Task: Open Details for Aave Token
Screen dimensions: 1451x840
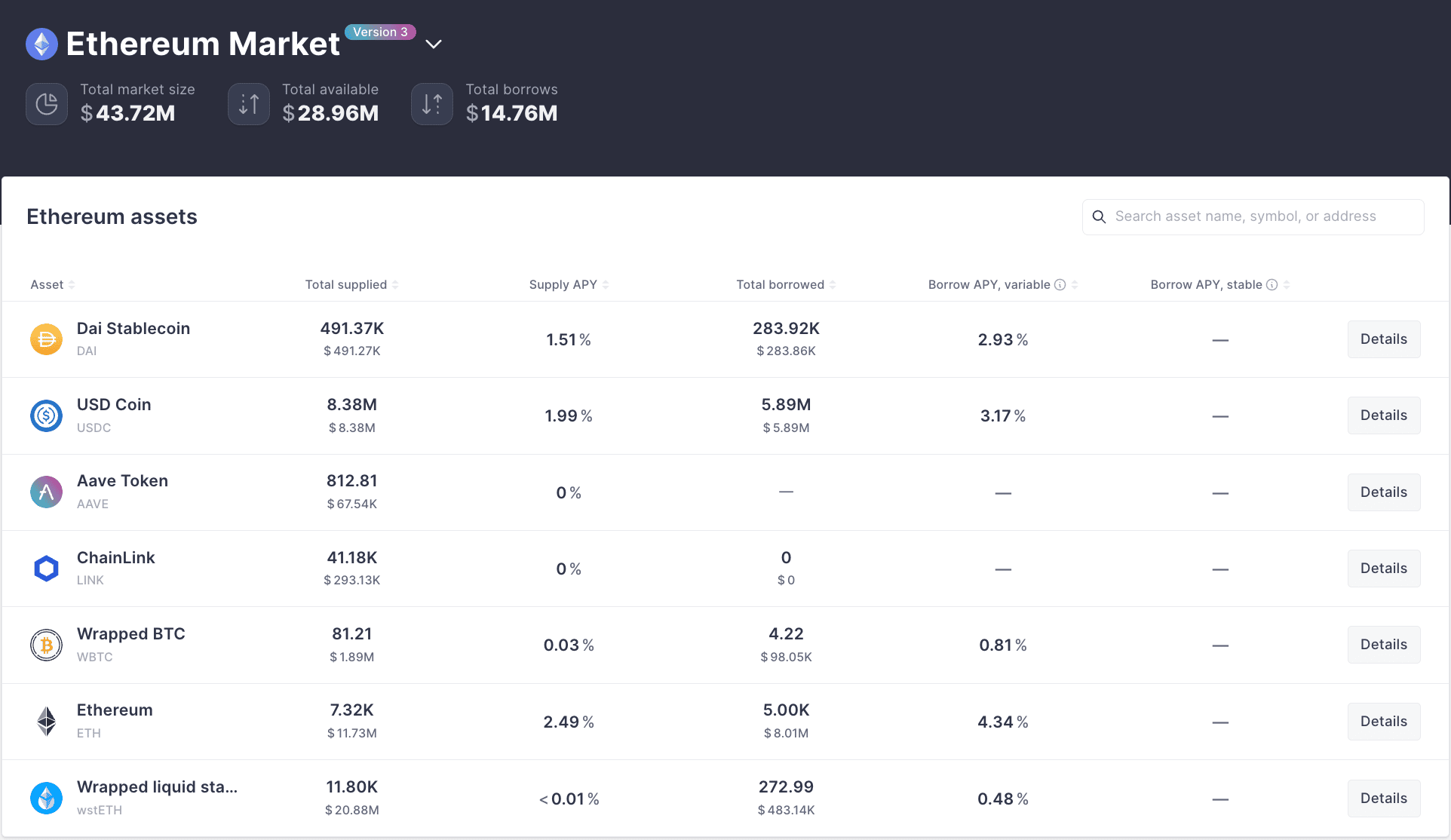Action: (x=1383, y=492)
